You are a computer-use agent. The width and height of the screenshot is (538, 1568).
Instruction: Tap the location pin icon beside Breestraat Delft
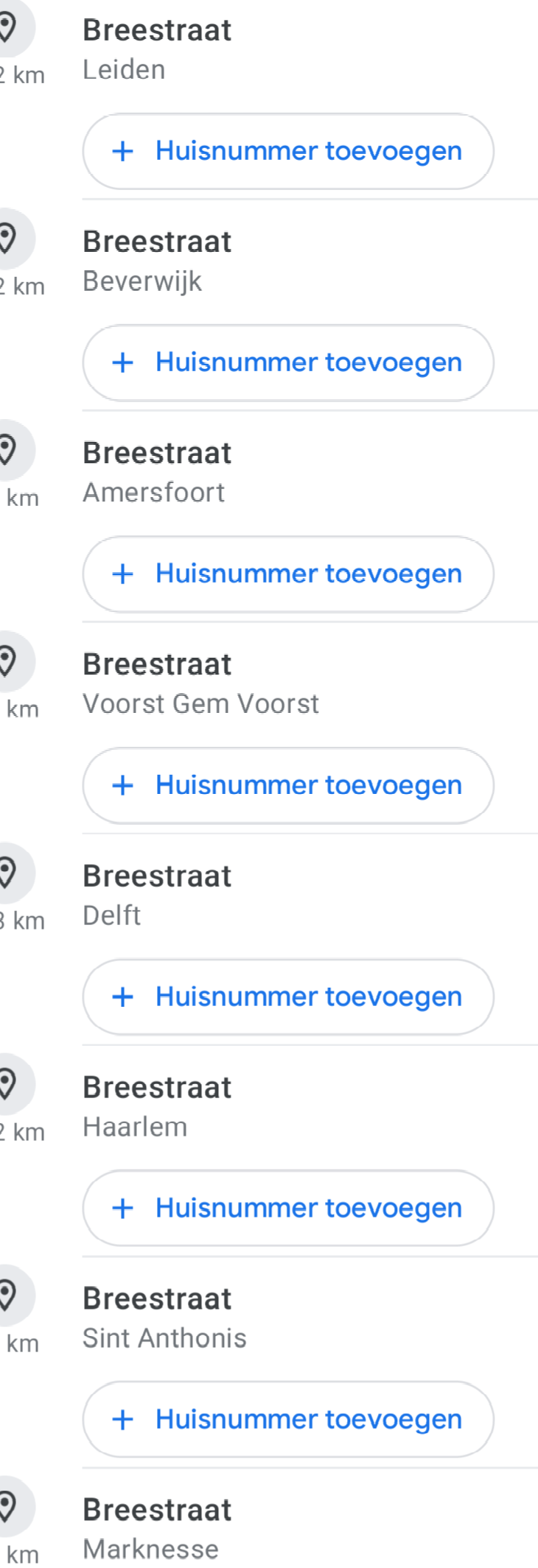7,873
